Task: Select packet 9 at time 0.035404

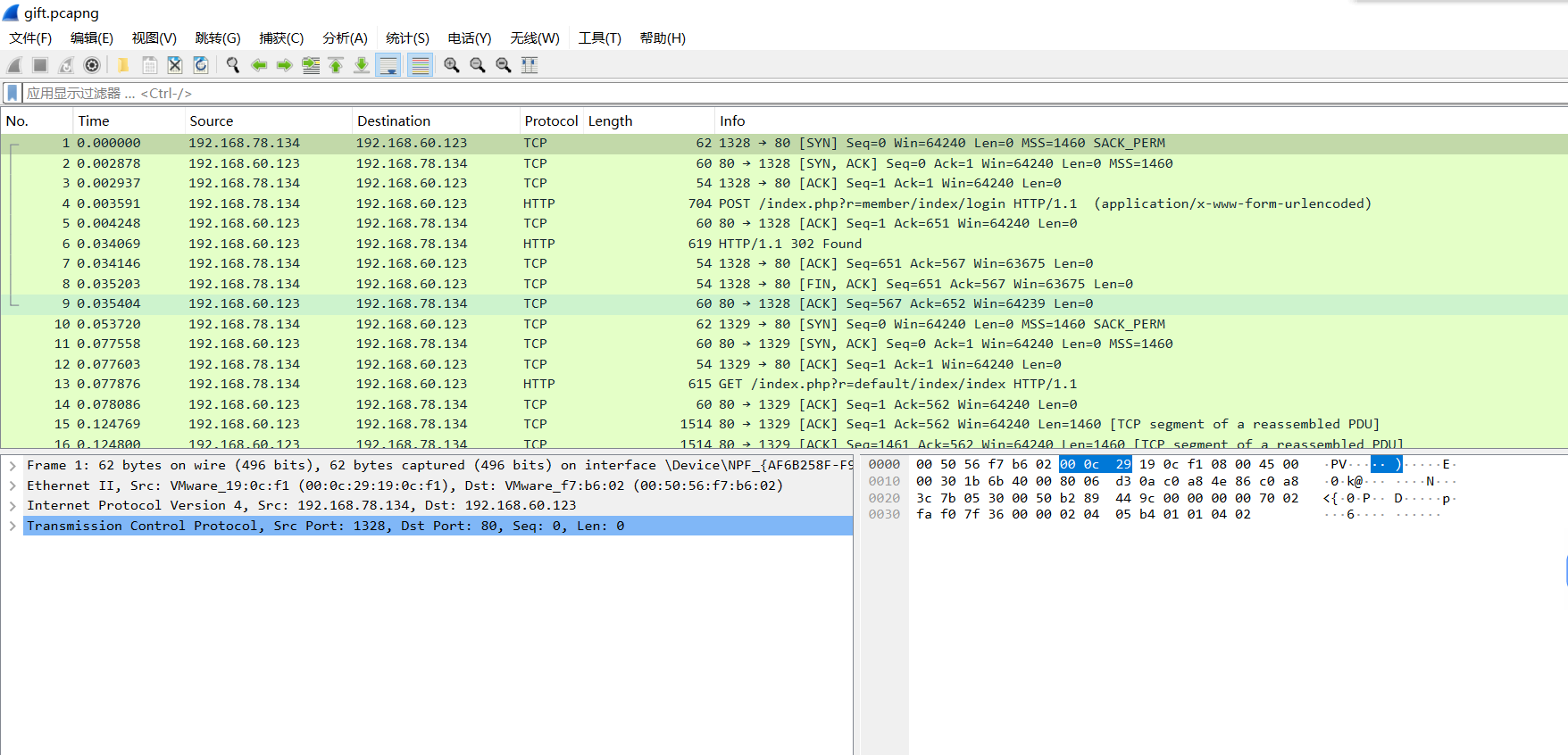Action: tap(784, 303)
